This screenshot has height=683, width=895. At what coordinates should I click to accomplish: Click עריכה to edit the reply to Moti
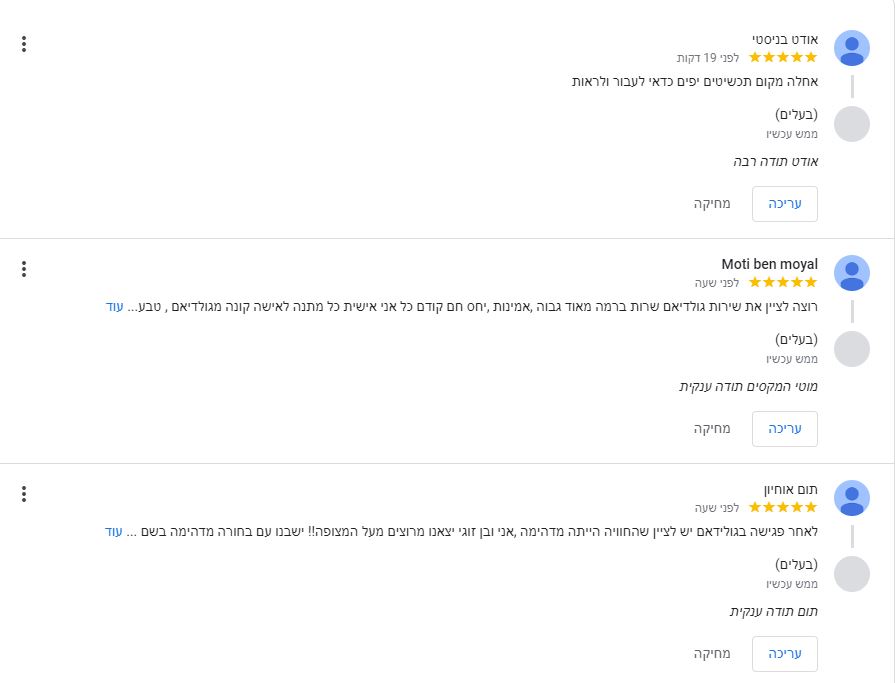tap(785, 429)
